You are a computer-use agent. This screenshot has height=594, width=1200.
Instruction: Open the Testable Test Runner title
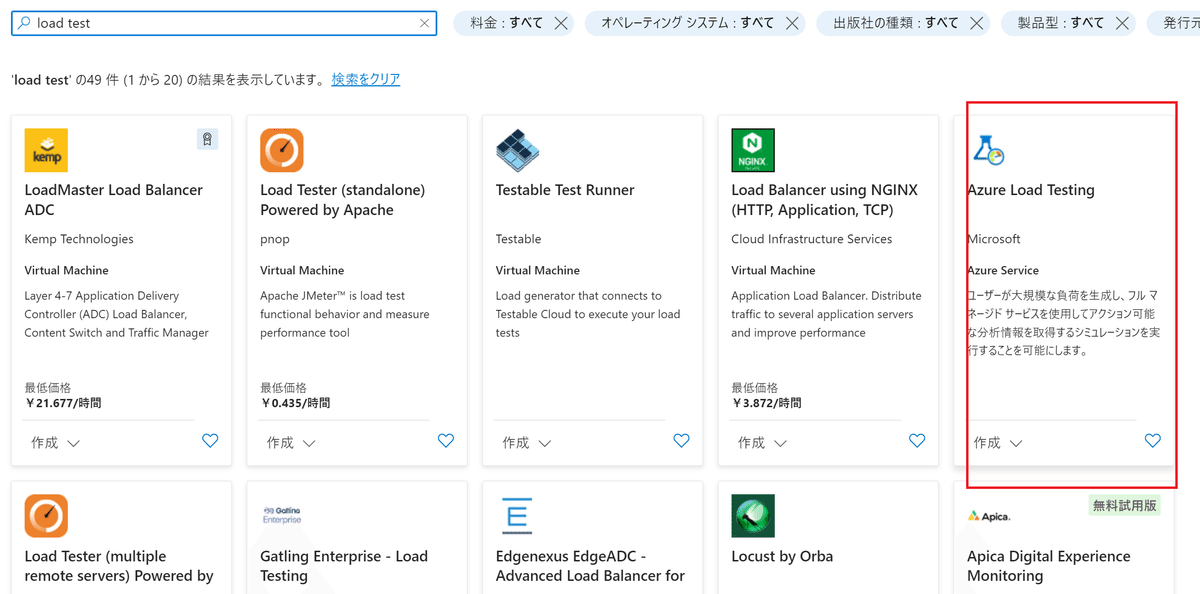click(x=565, y=190)
